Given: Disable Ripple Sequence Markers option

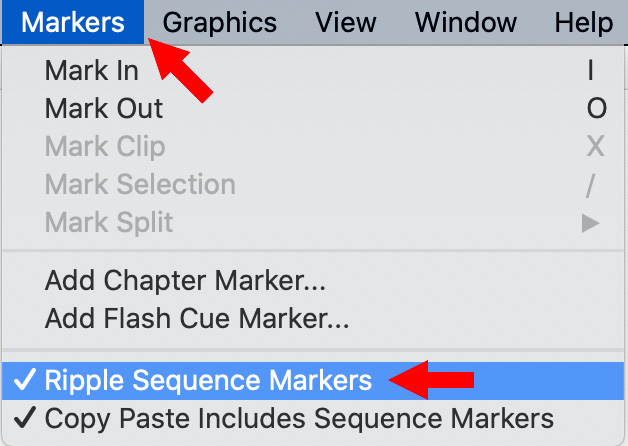Looking at the screenshot, I should [x=208, y=380].
